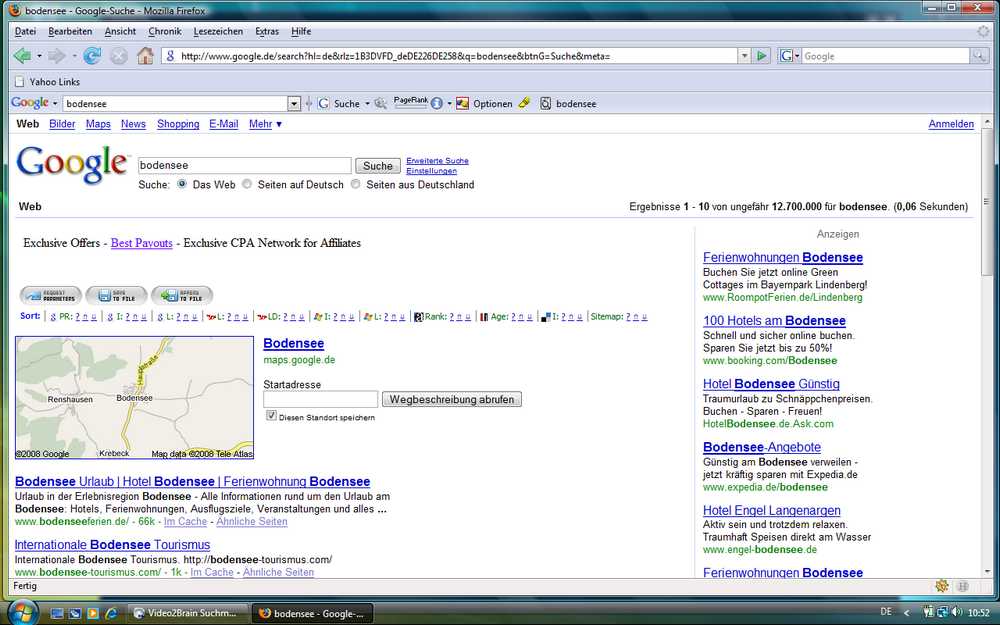Viewport: 1000px width, 625px height.
Task: Open the Lesezeichen menu
Action: pyautogui.click(x=218, y=31)
